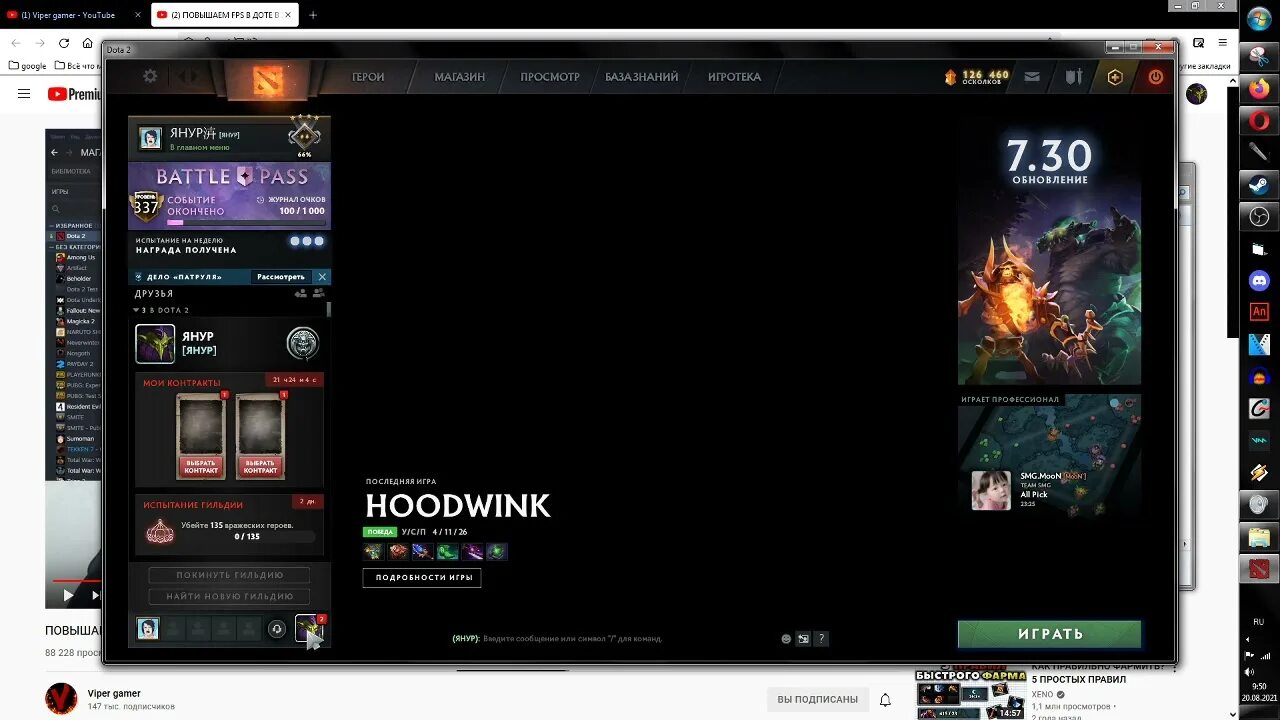
Task: Open party avatar with red notification badge
Action: click(x=309, y=629)
